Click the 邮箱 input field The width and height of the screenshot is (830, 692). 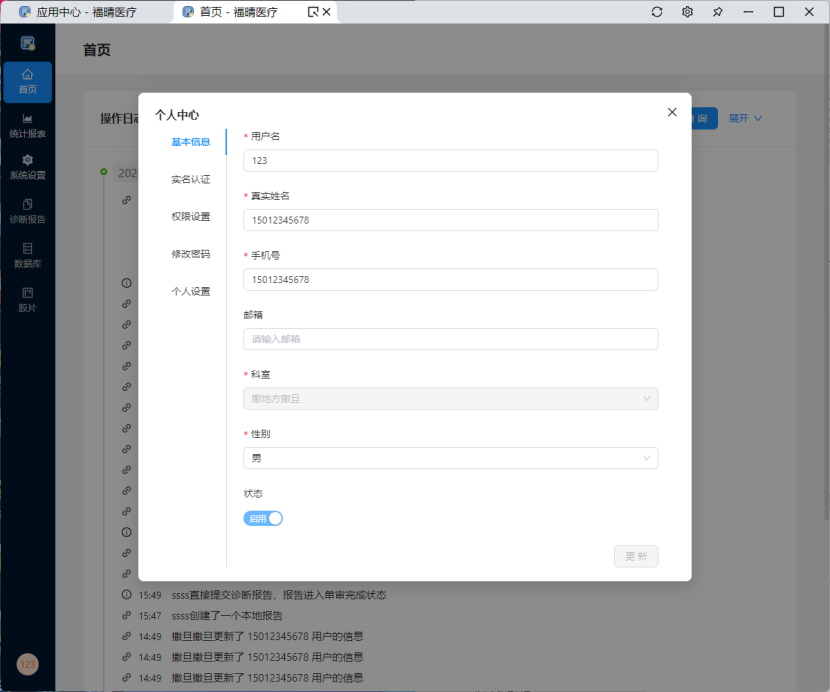450,339
